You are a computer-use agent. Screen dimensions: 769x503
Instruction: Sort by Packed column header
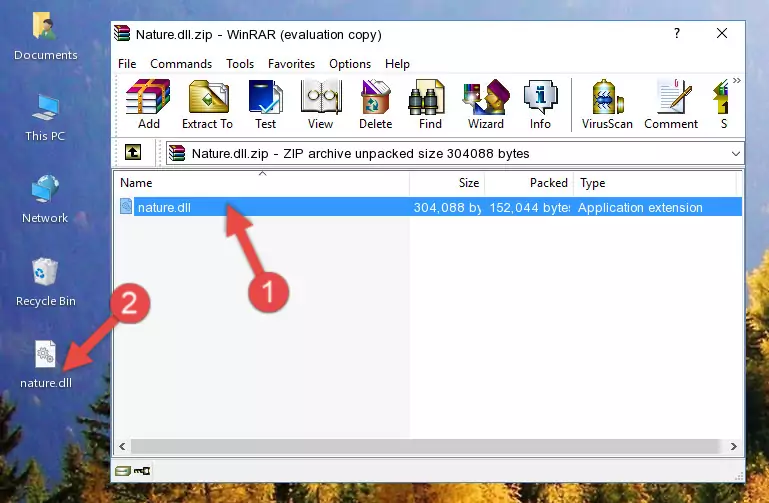click(529, 183)
